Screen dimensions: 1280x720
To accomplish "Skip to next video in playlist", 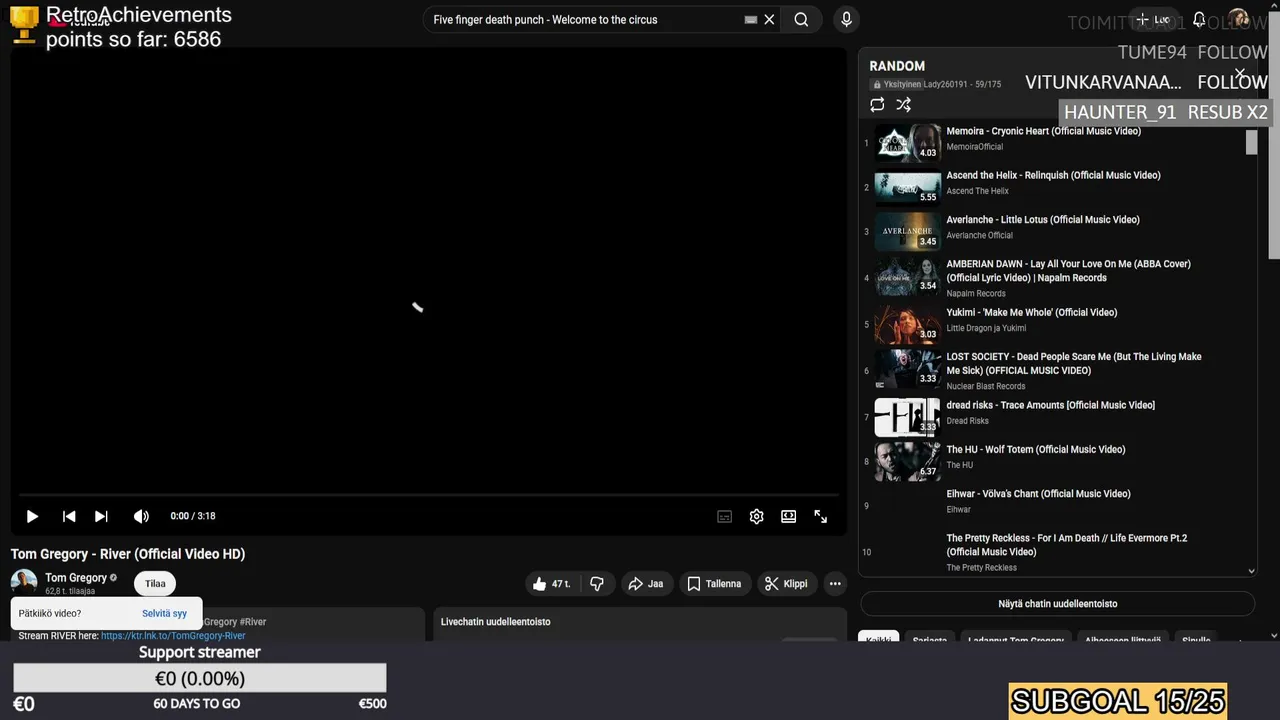I will 101,516.
